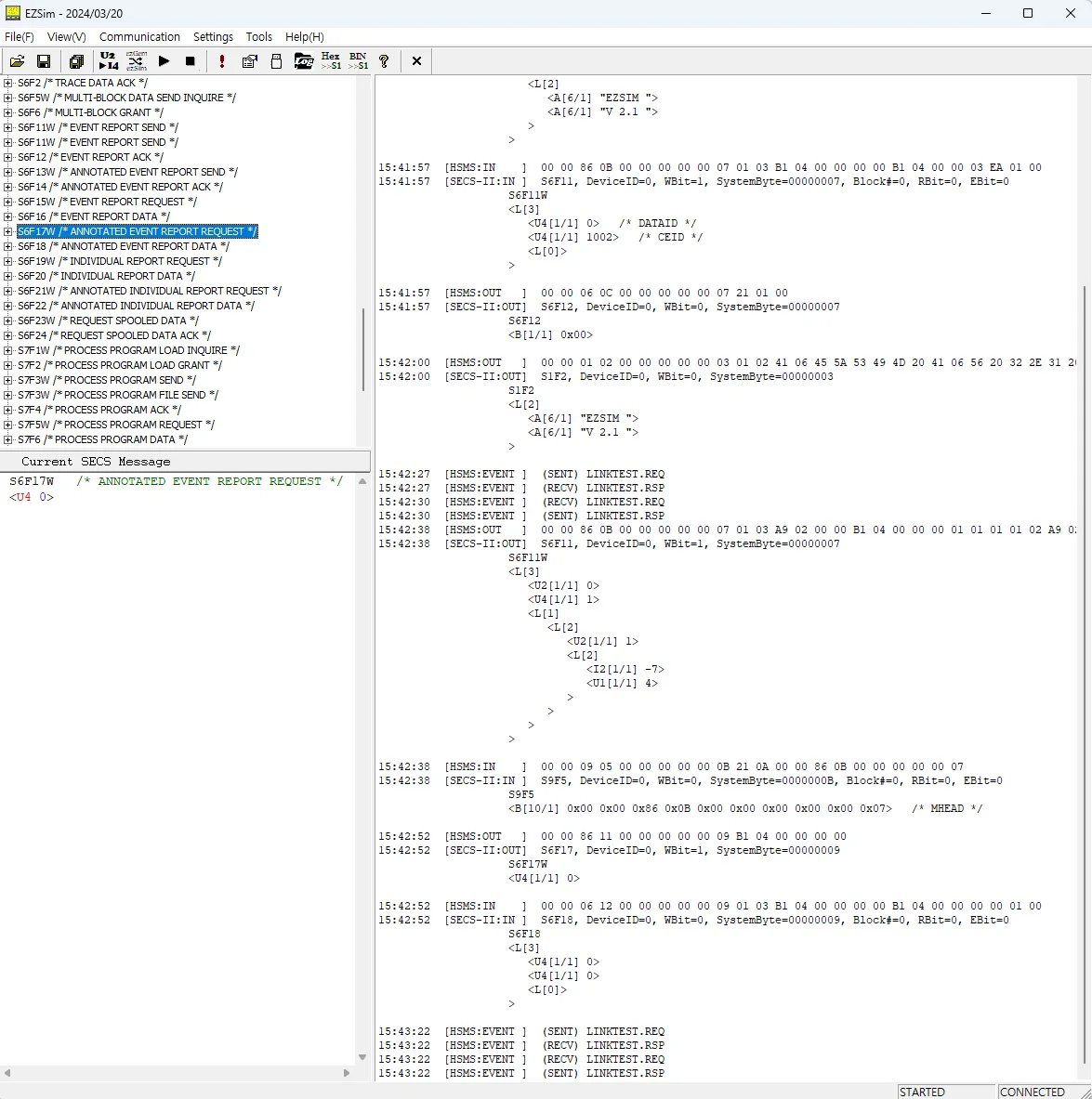Screen dimensions: 1092x1099
Task: Select S6F22 ANNOTATED INDIVIDUAL REPORT DATA message
Action: point(136,306)
